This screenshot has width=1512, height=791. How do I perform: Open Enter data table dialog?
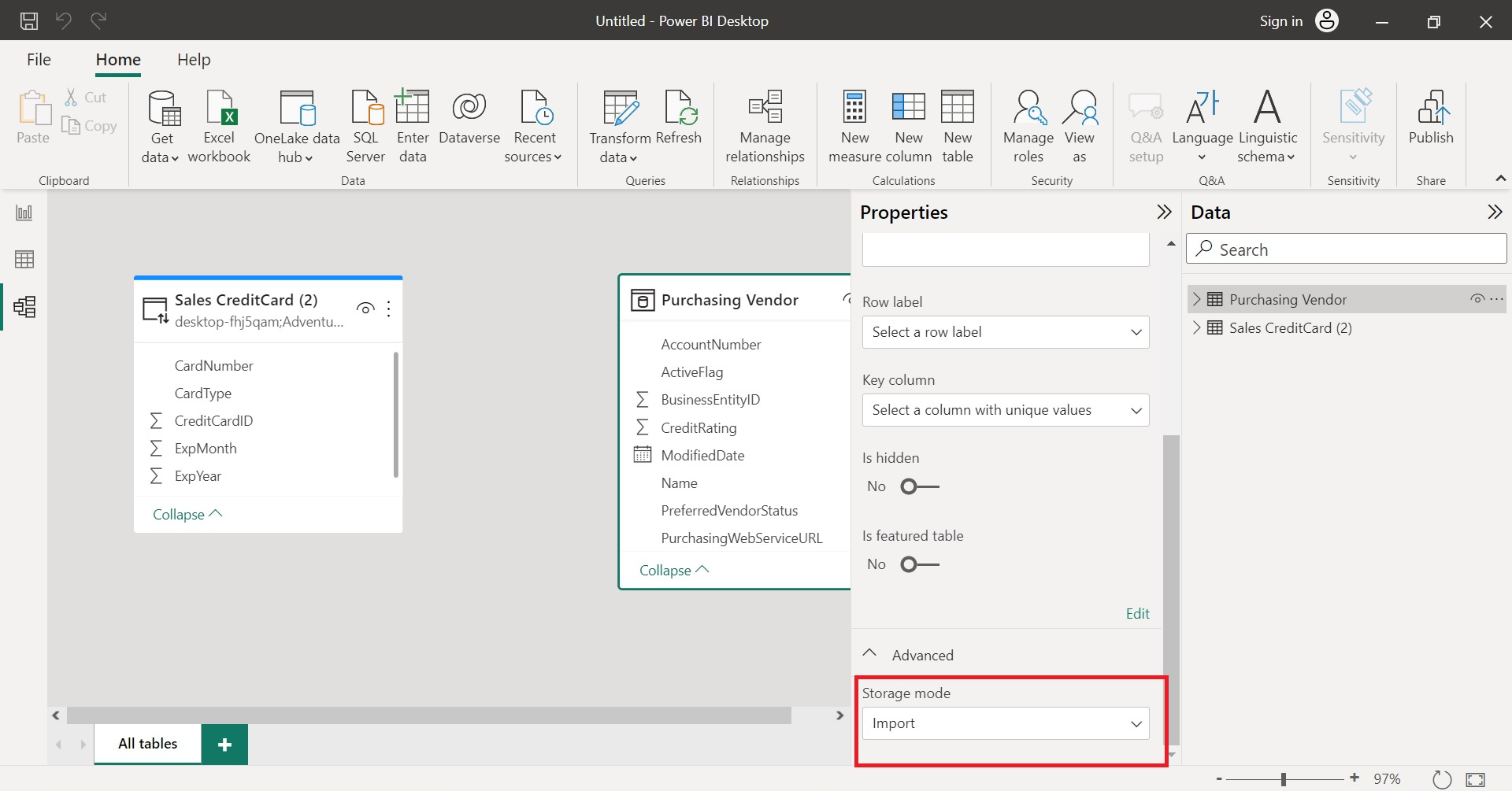click(413, 127)
